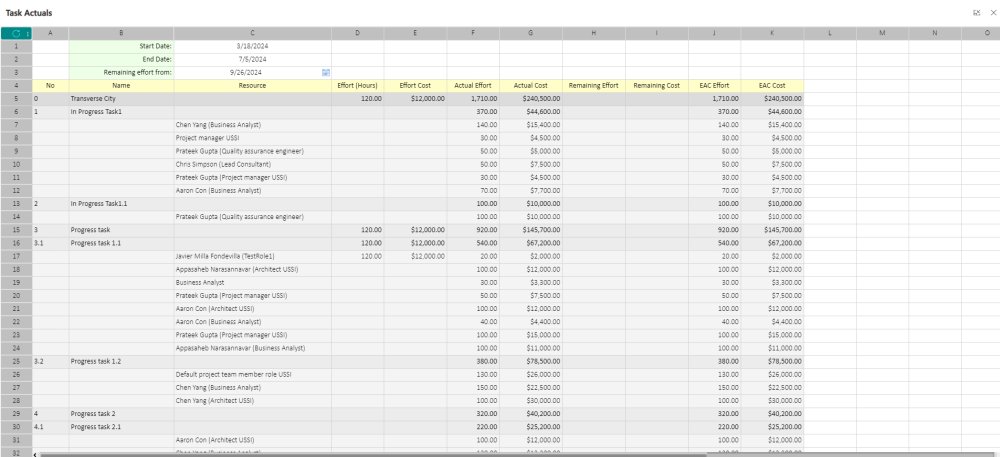Click the refresh icon in the grid corner
Screen dimensions: 1000x457
pyautogui.click(x=16, y=33)
